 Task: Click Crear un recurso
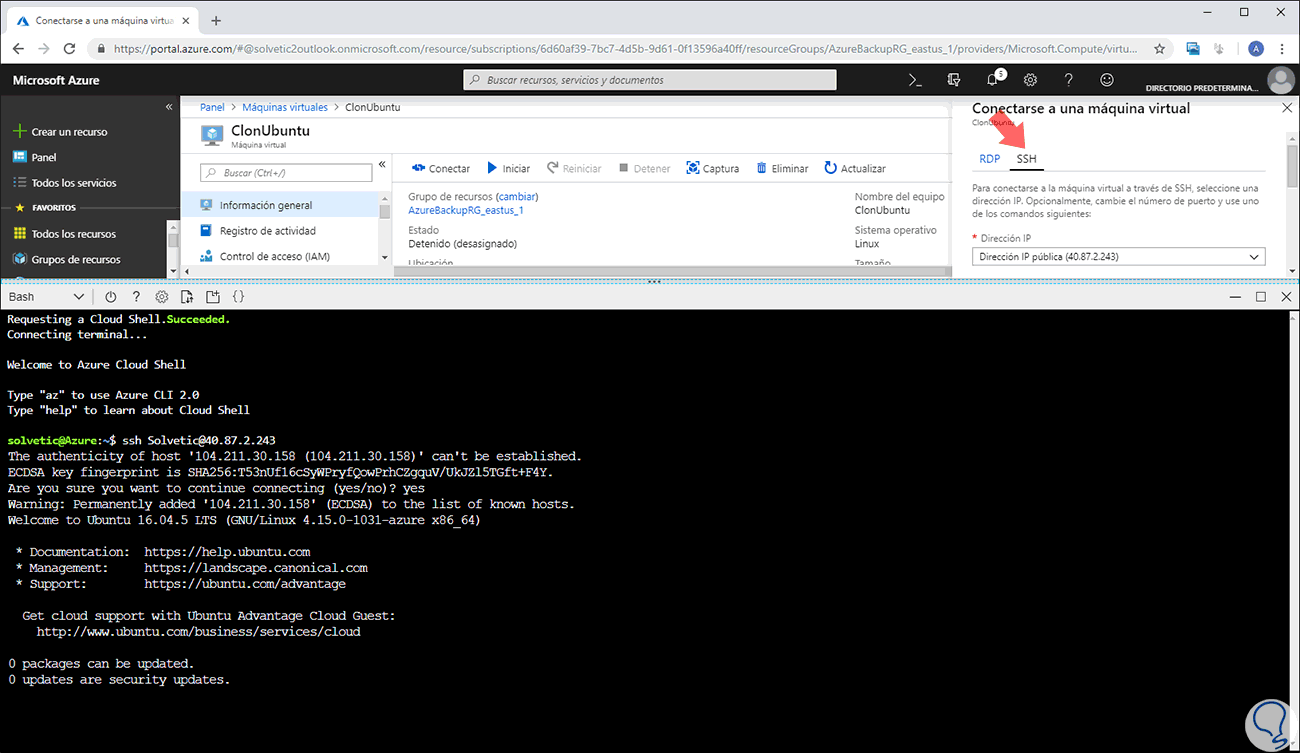pos(60,132)
